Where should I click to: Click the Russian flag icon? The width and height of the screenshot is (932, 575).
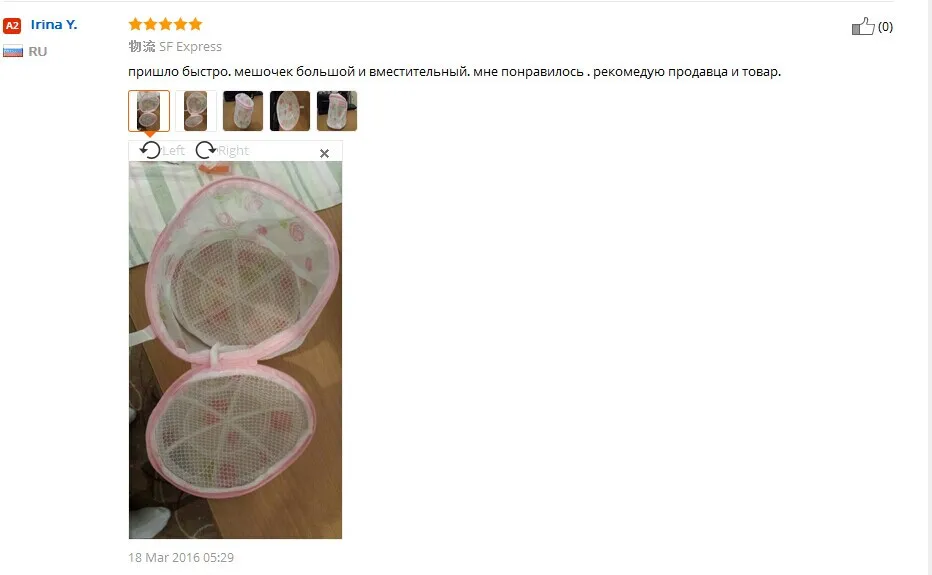point(12,51)
